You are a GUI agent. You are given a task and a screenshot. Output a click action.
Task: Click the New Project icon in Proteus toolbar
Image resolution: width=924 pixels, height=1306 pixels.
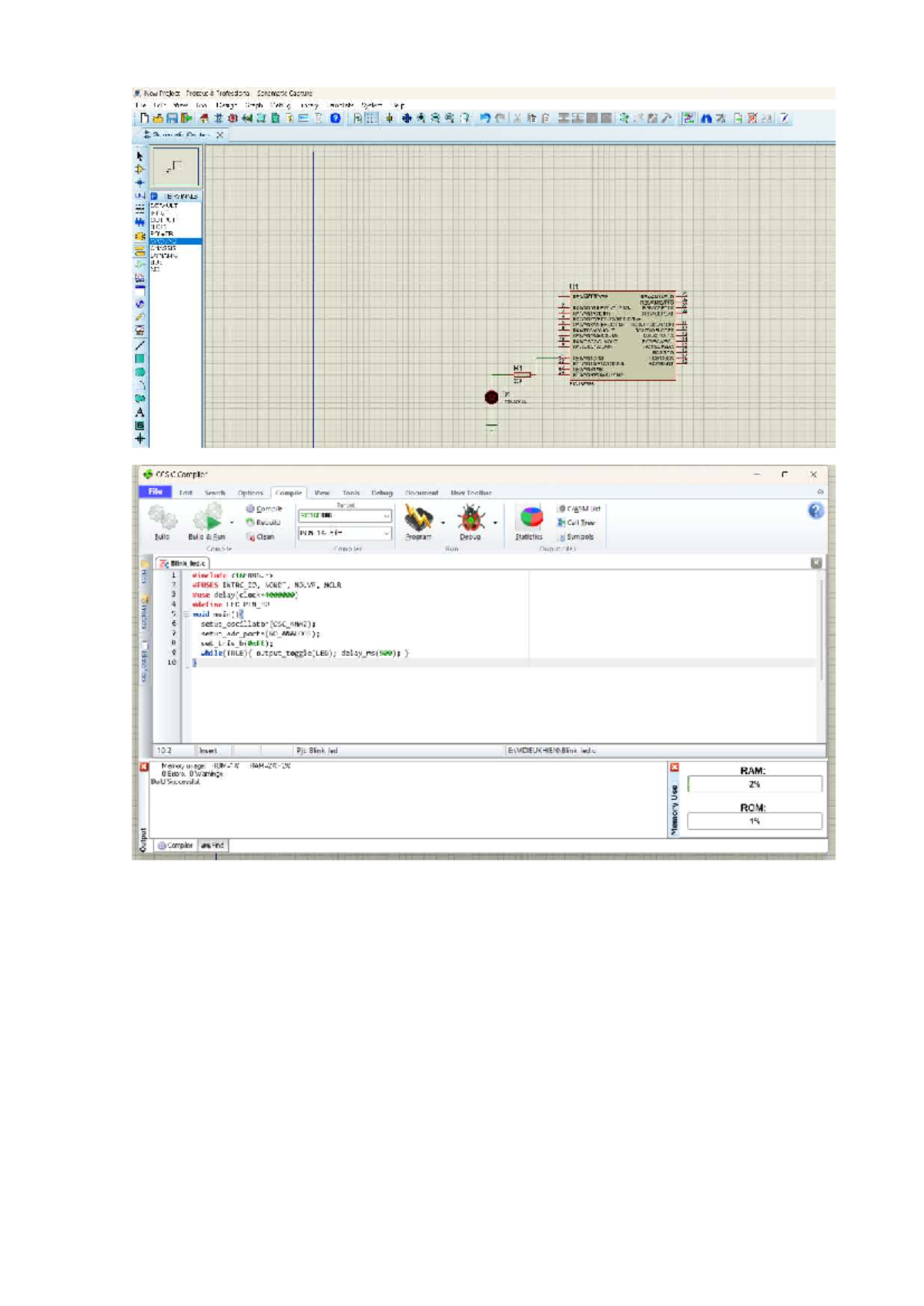144,119
